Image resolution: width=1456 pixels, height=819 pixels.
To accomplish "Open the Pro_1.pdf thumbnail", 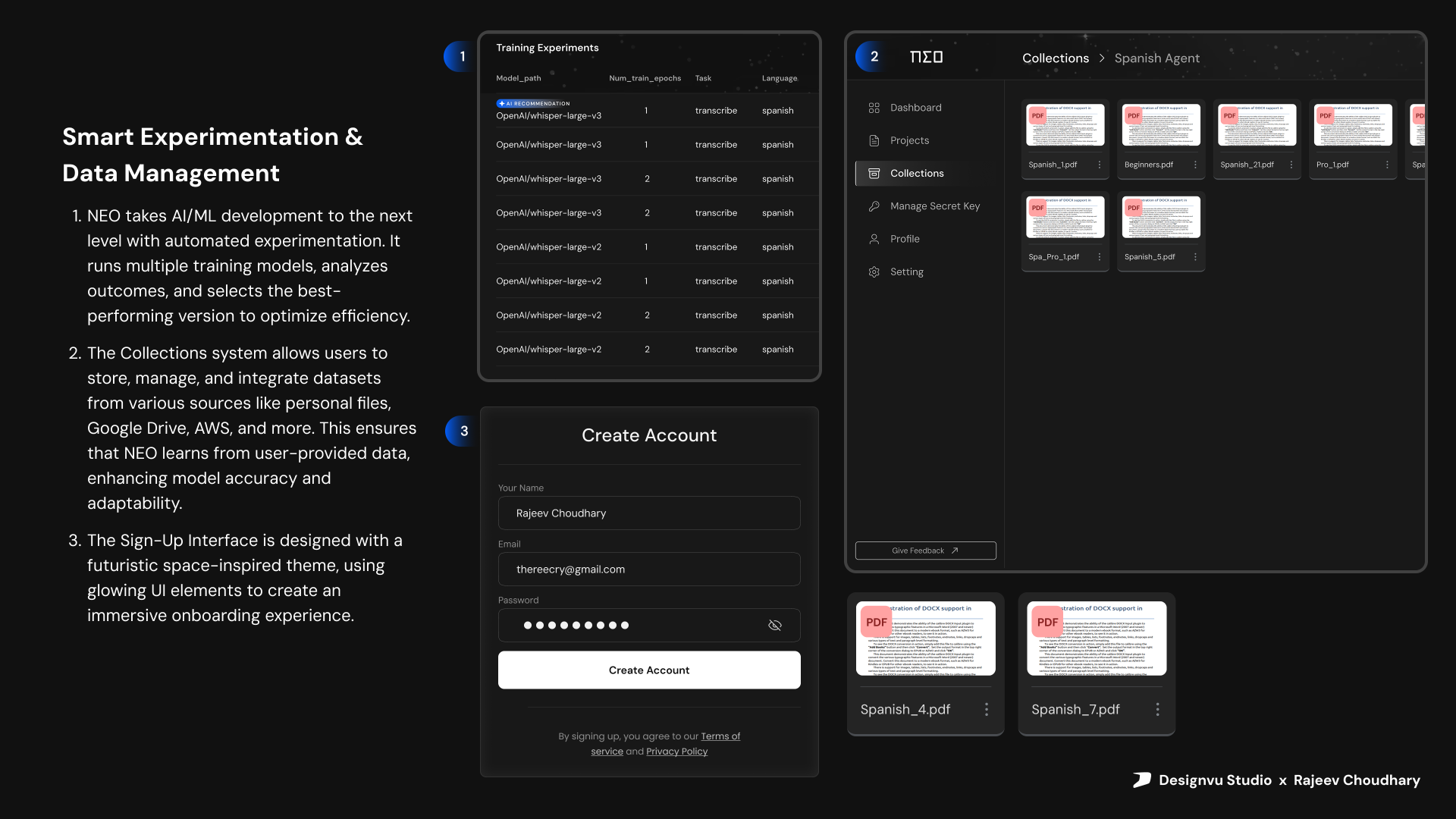I will 1352,125.
